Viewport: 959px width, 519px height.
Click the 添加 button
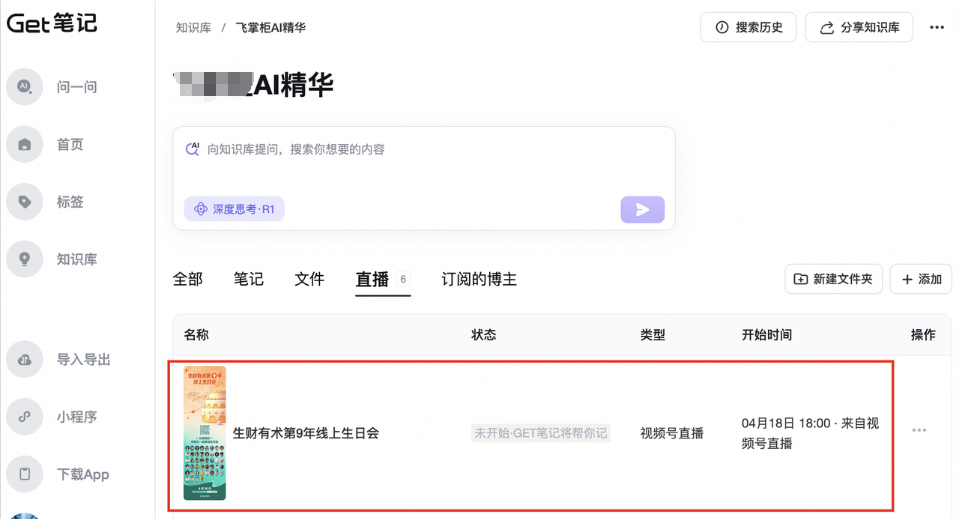pos(921,279)
